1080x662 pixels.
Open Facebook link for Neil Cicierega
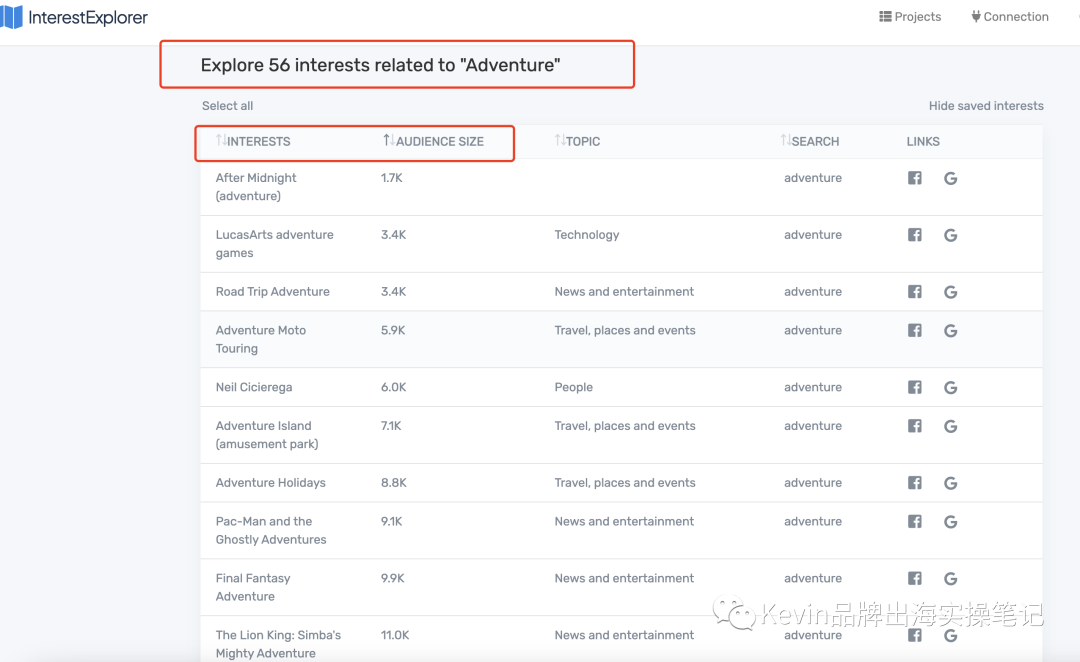914,387
